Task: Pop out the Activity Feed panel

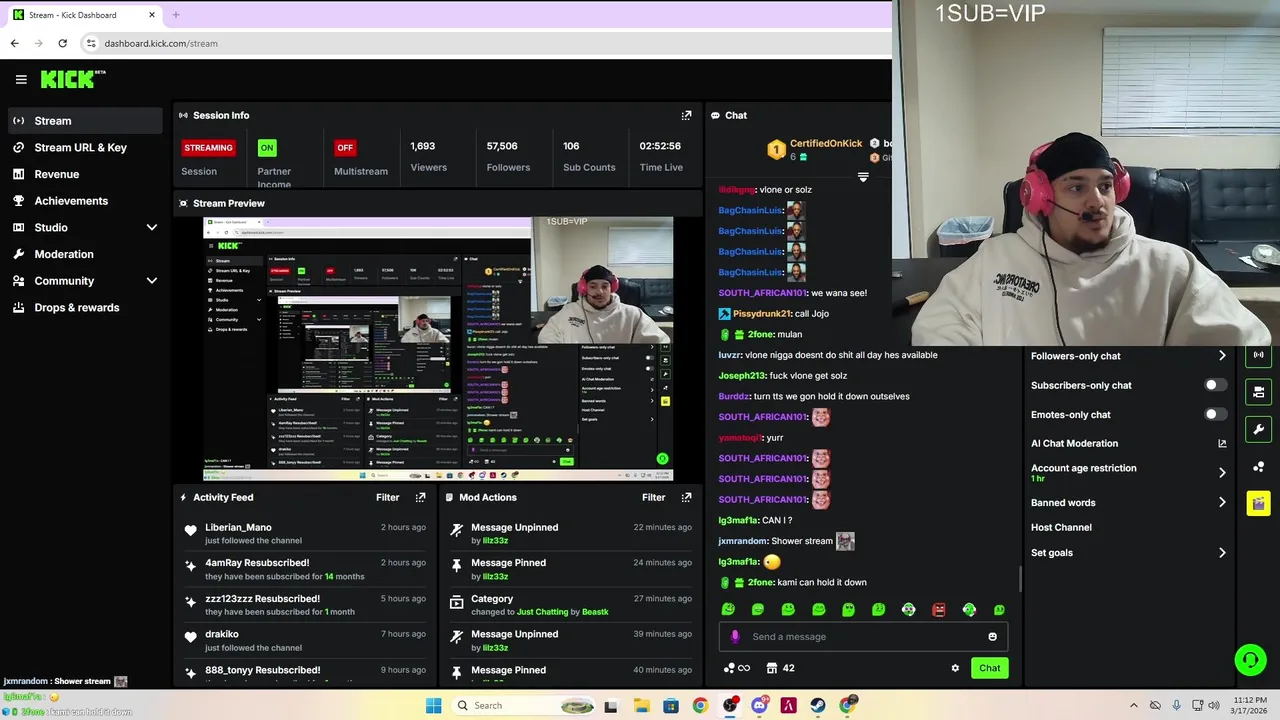Action: click(420, 497)
